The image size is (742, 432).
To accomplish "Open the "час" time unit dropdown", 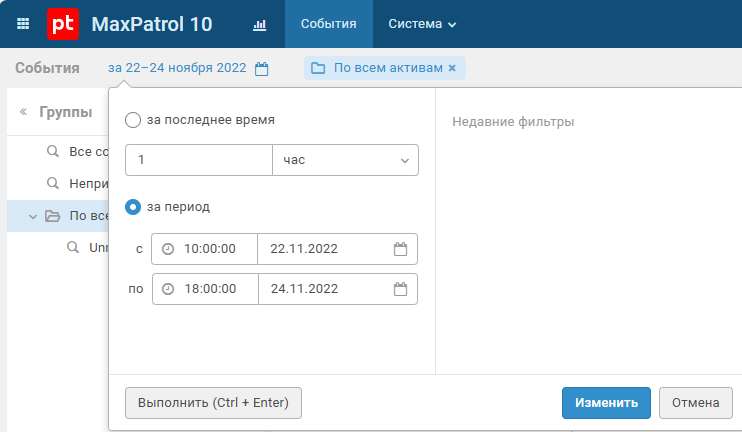I will [345, 160].
